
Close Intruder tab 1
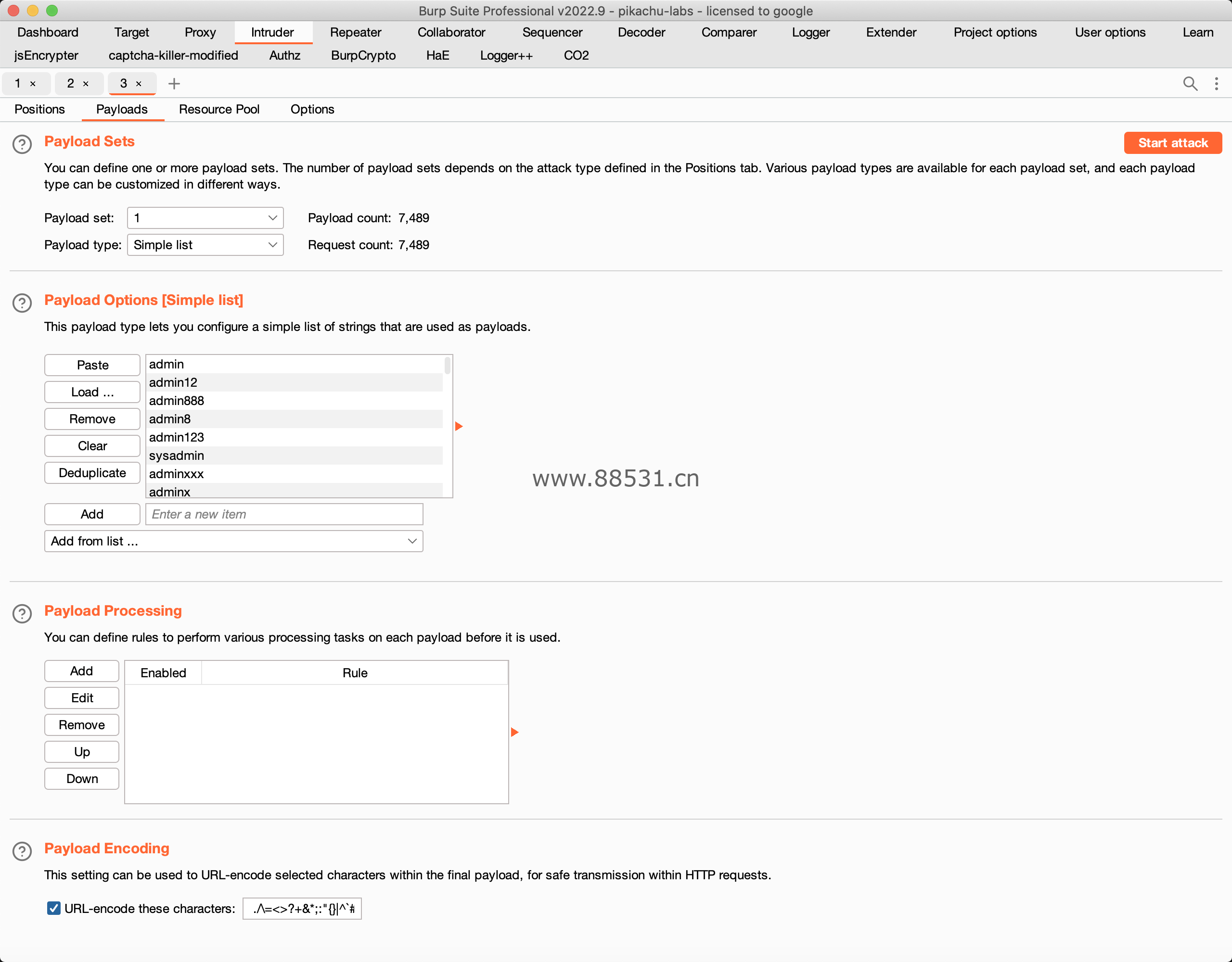pos(33,84)
